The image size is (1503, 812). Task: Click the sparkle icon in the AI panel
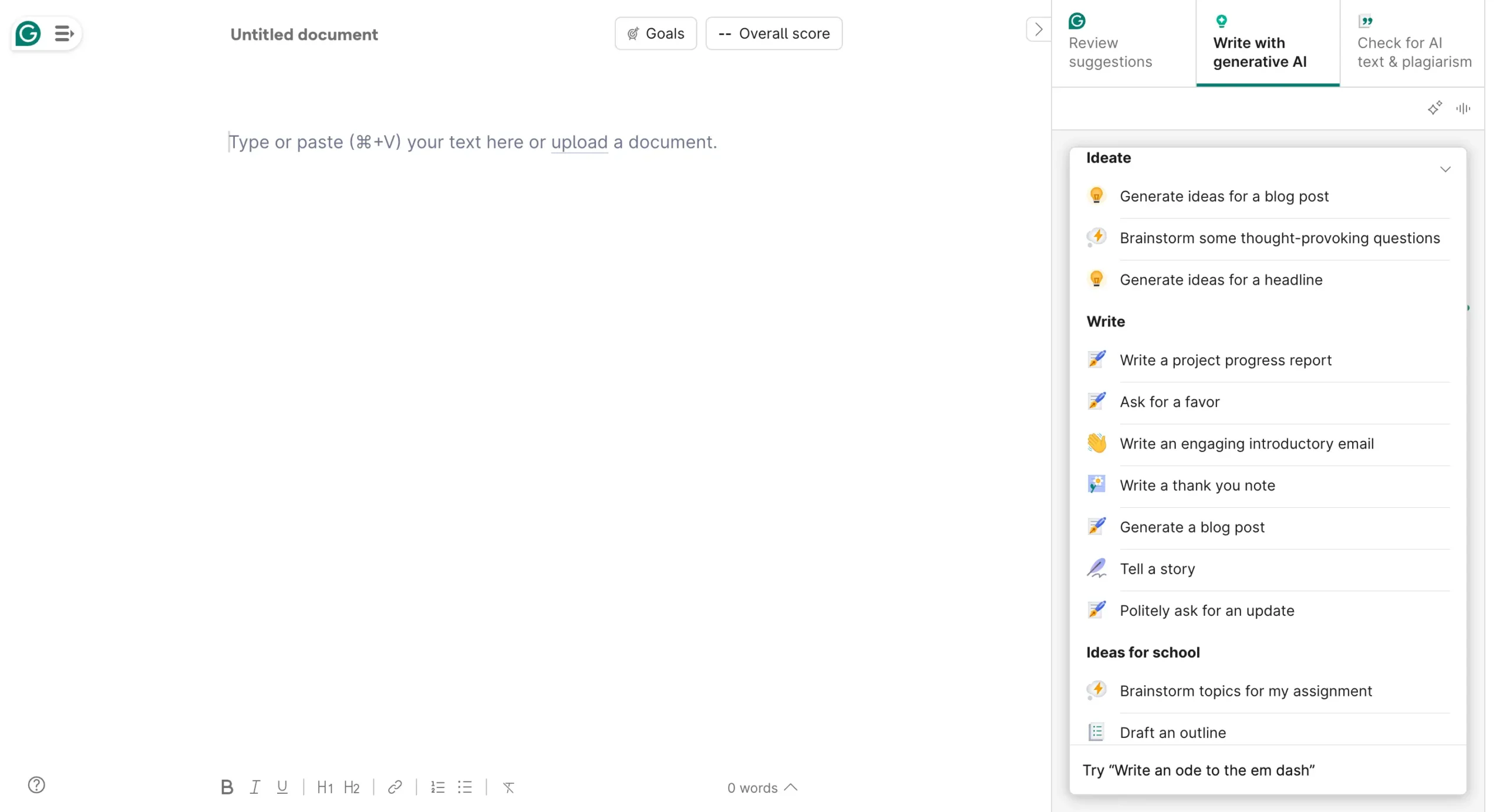click(x=1434, y=108)
